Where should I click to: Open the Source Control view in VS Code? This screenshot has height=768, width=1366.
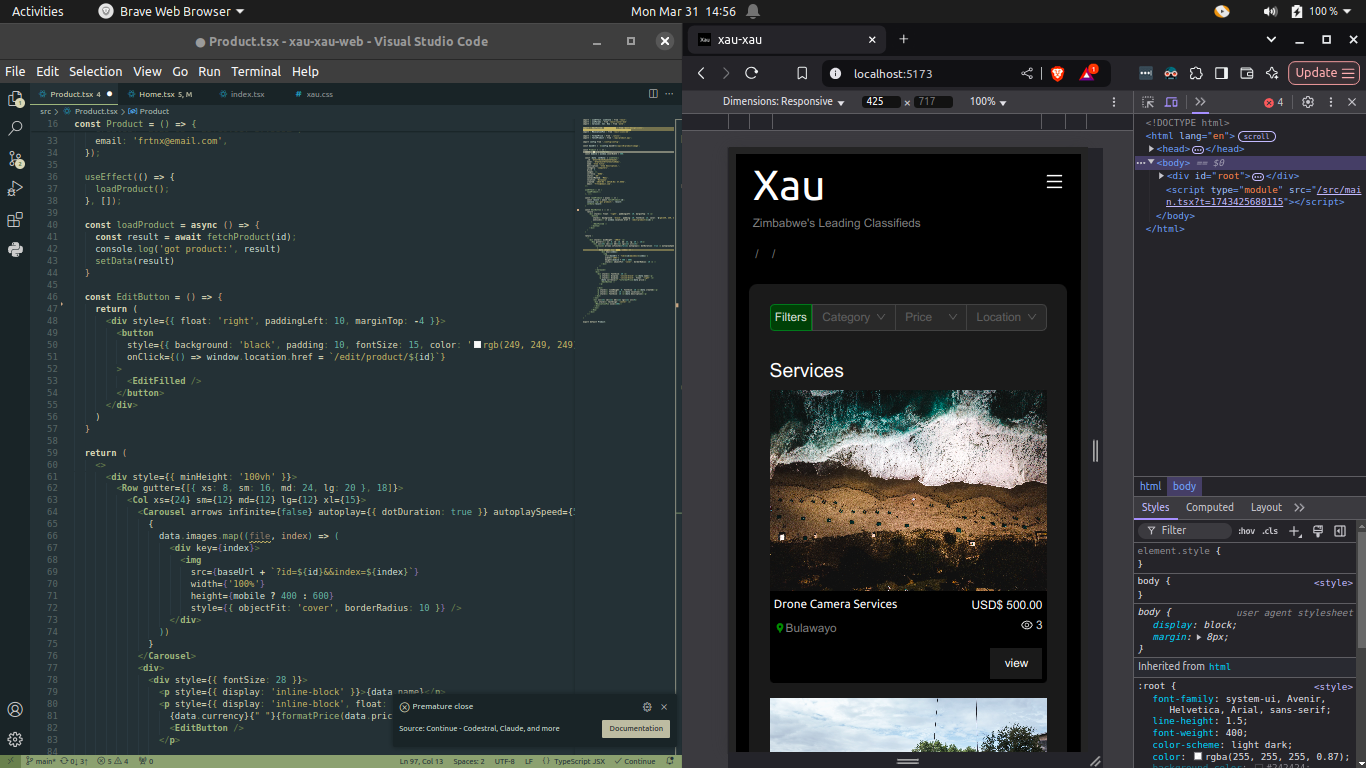(x=15, y=159)
